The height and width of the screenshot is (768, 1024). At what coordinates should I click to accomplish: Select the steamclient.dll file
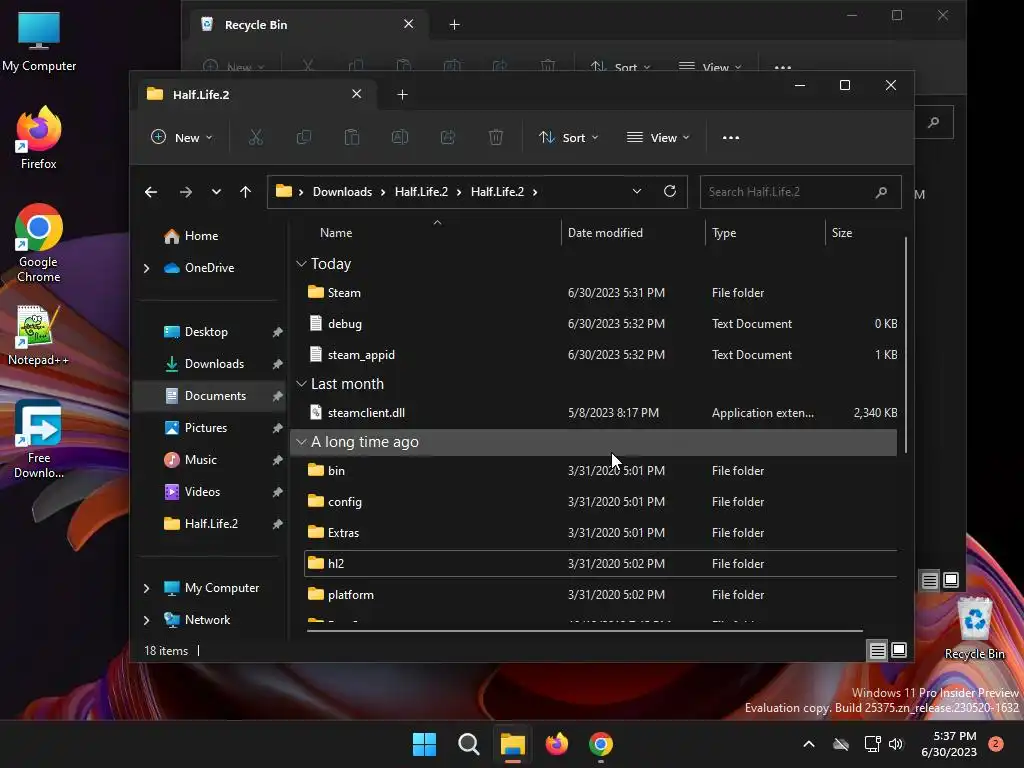[601, 413]
